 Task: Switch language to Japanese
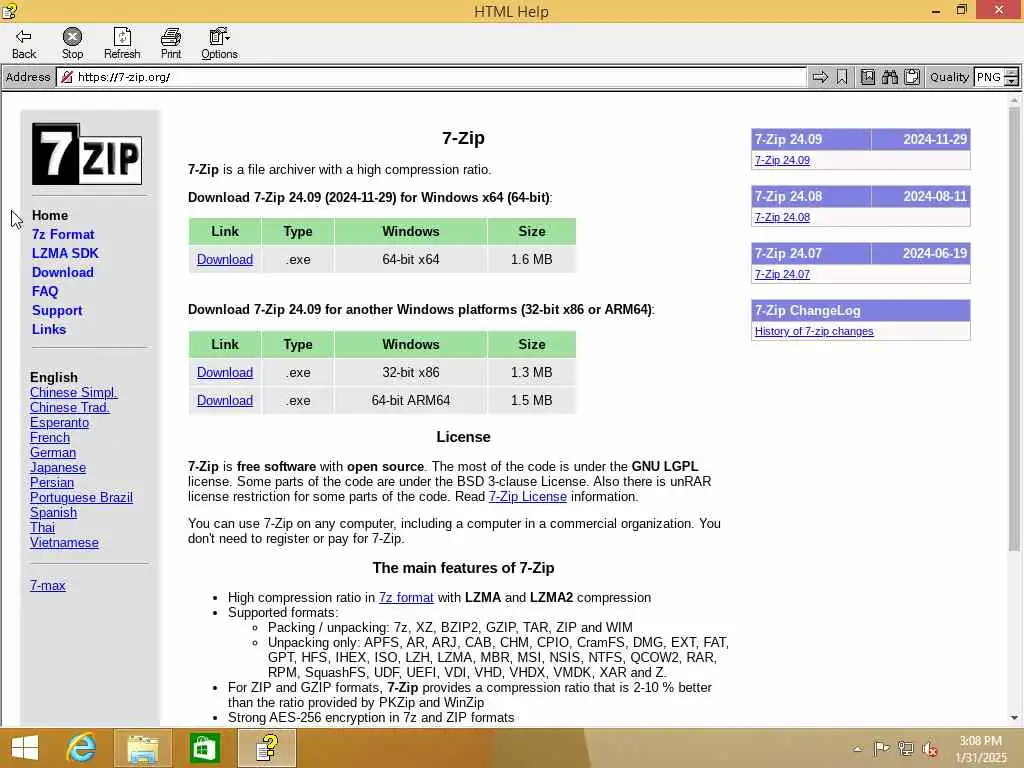[x=57, y=468]
